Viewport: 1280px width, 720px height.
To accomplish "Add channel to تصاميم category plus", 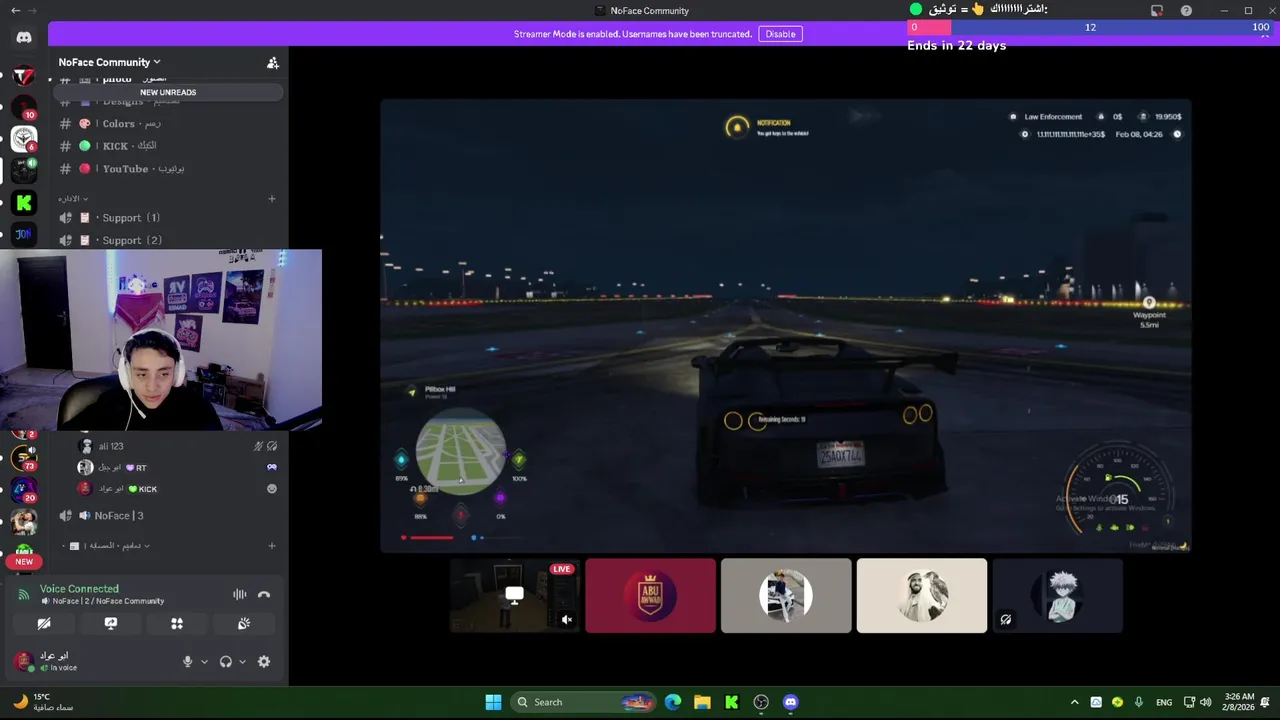I will click(x=272, y=546).
